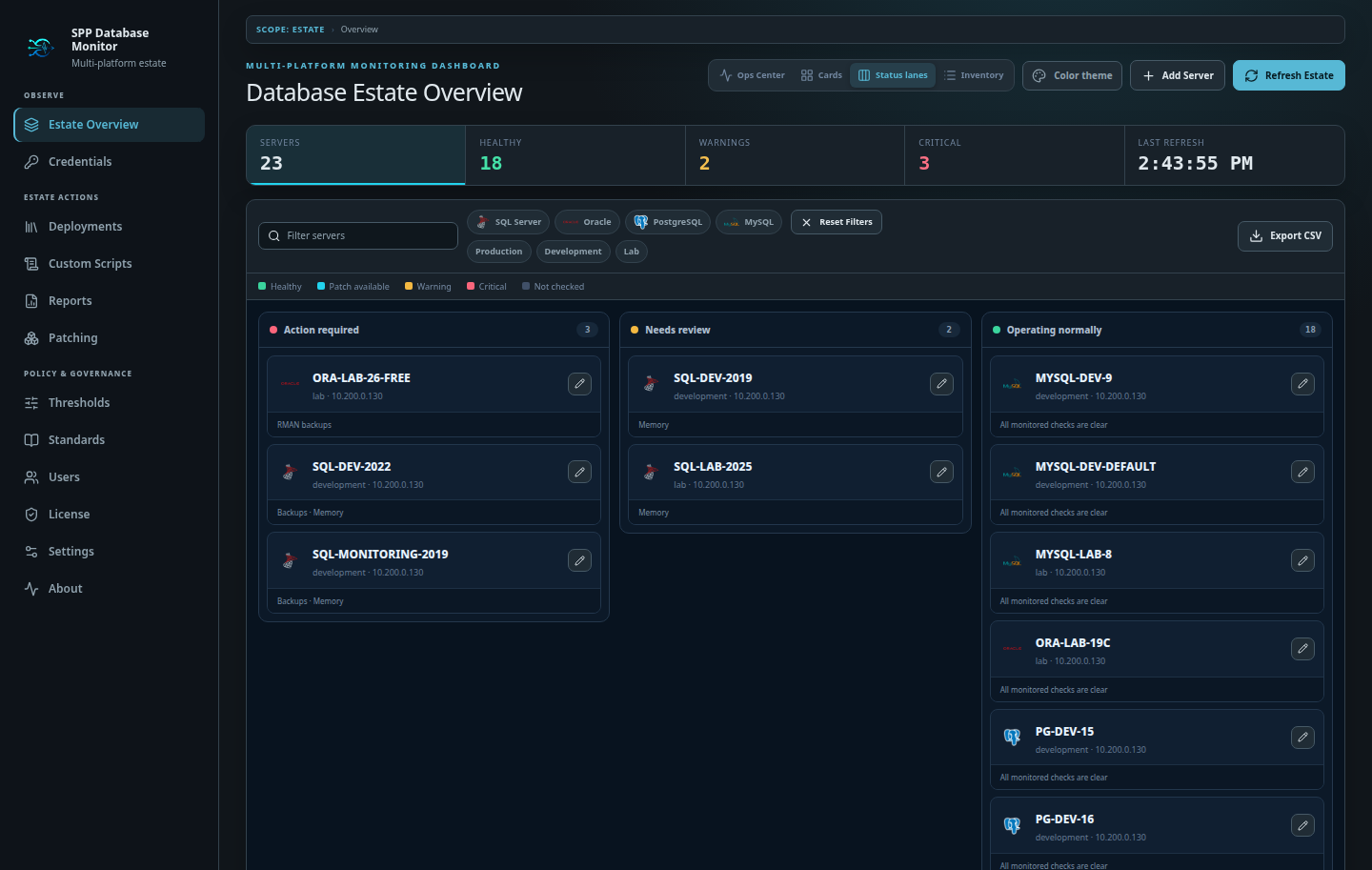Open the License page
Image resolution: width=1372 pixels, height=870 pixels.
coord(110,515)
